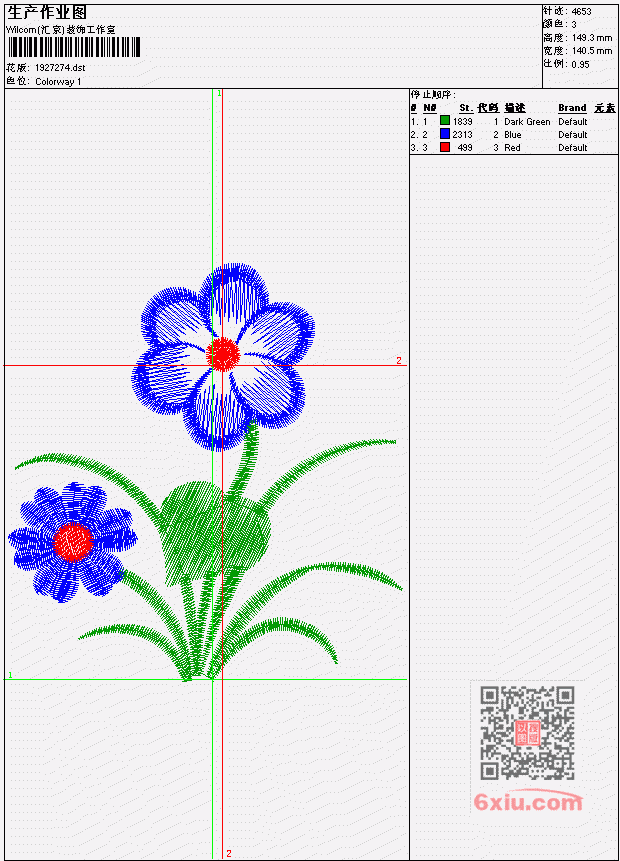The height and width of the screenshot is (861, 620).
Task: Click 'Default' brand in Red row
Action: pos(573,148)
